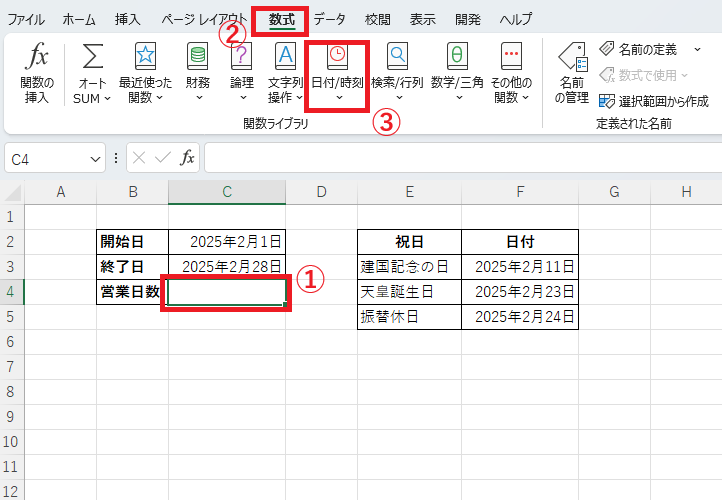Open 名前の管理 manager
722x500 pixels.
click(x=572, y=73)
